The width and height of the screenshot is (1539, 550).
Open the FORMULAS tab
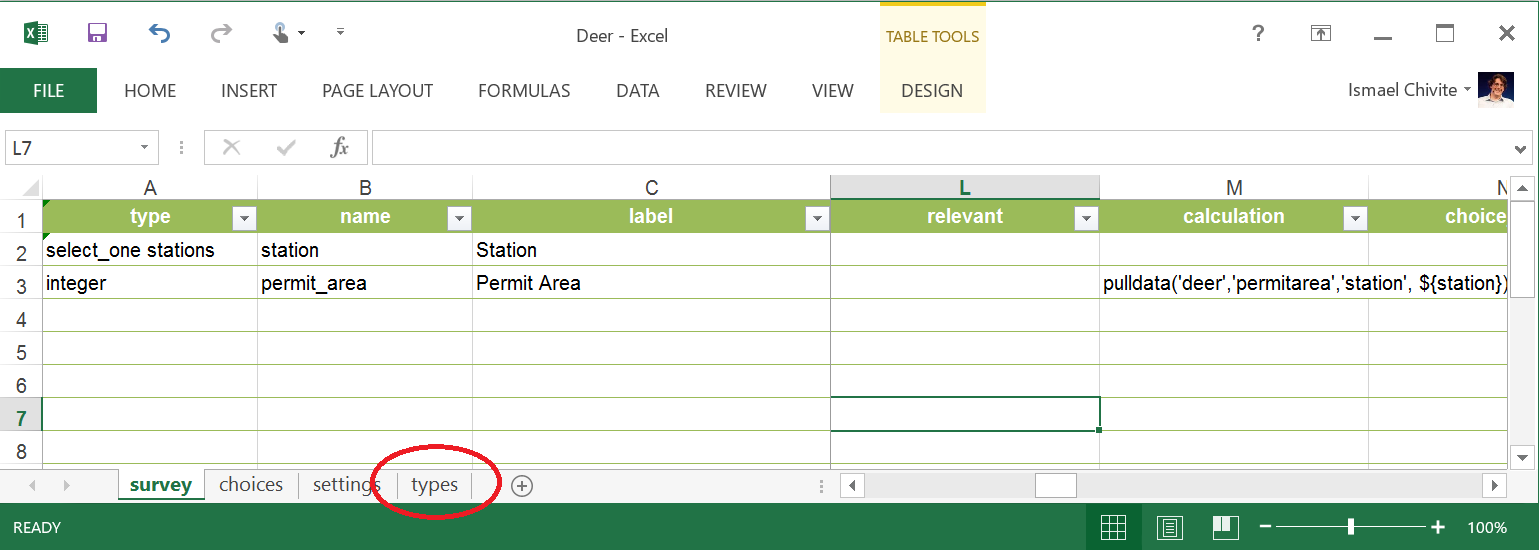click(524, 90)
